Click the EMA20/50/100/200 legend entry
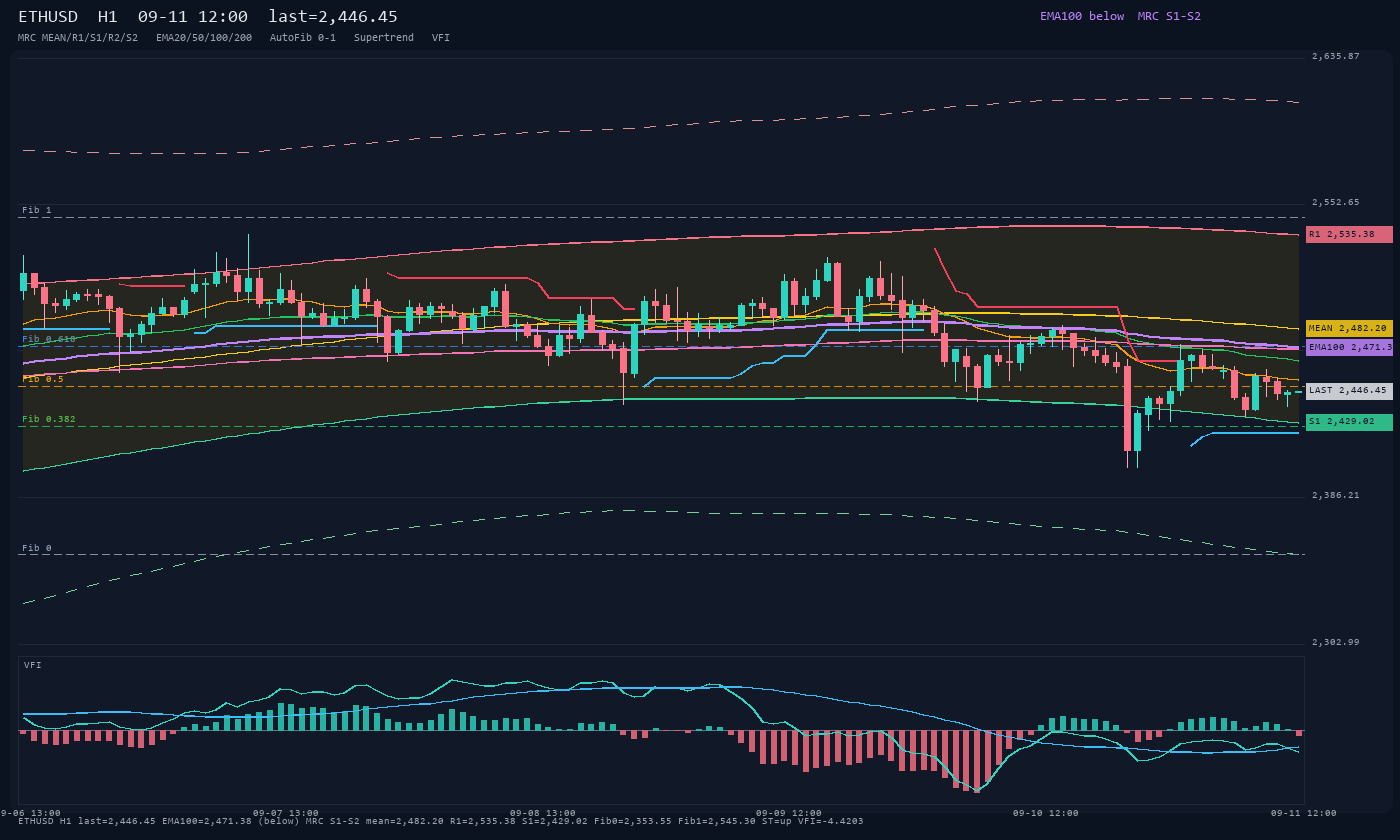Image resolution: width=1400 pixels, height=840 pixels. 204,37
